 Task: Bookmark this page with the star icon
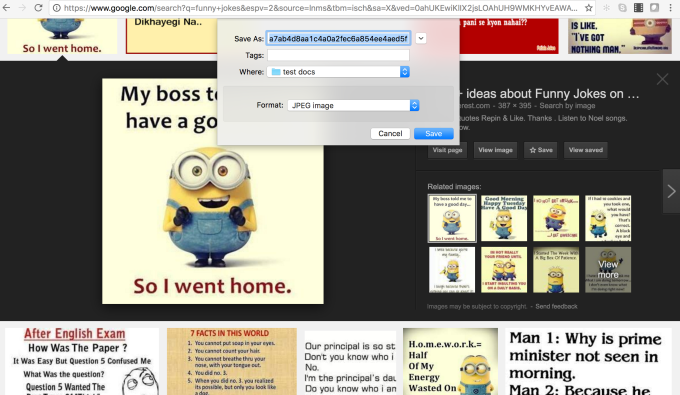(588, 8)
